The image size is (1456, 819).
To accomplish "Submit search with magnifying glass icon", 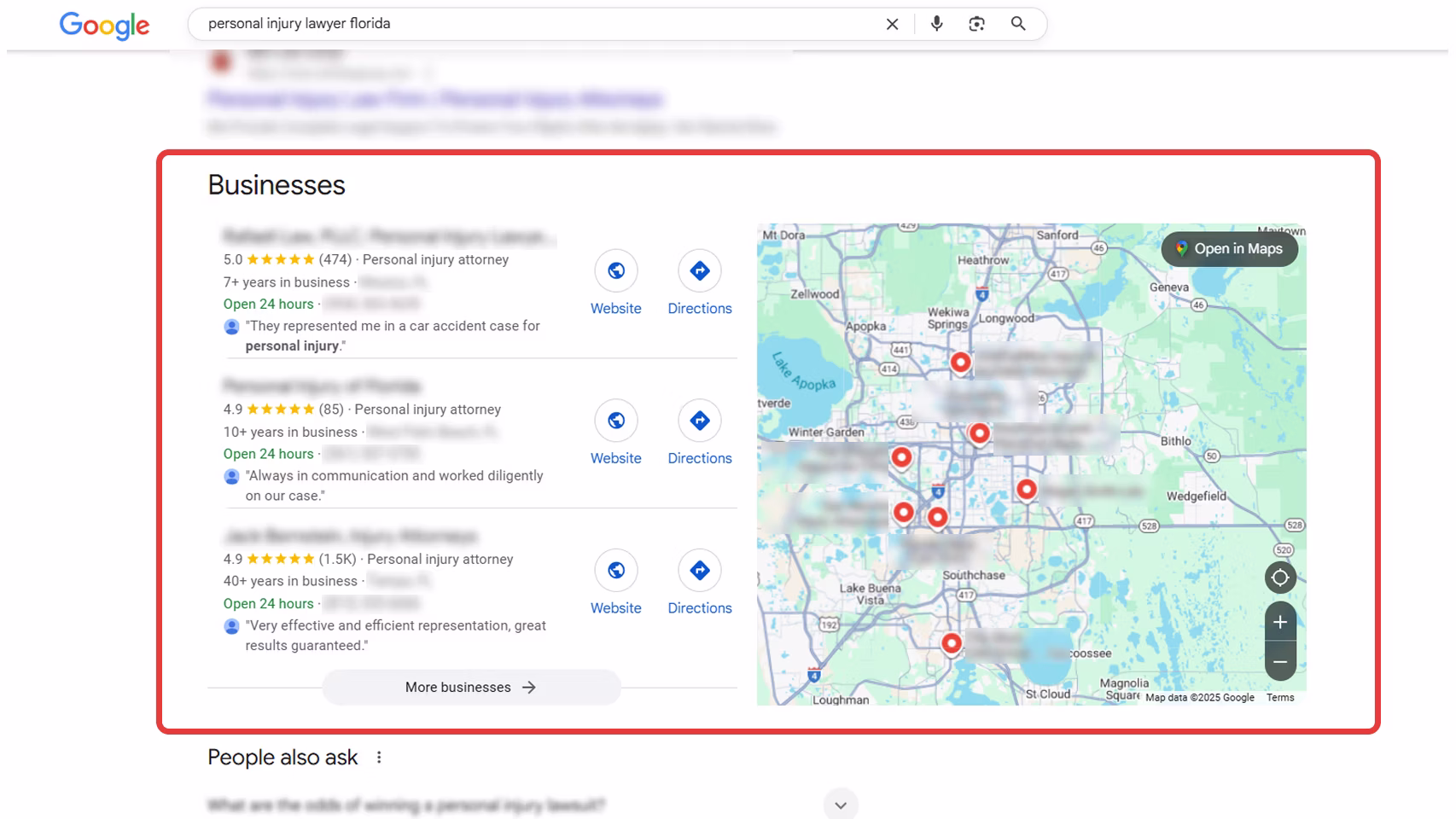I will (1018, 24).
